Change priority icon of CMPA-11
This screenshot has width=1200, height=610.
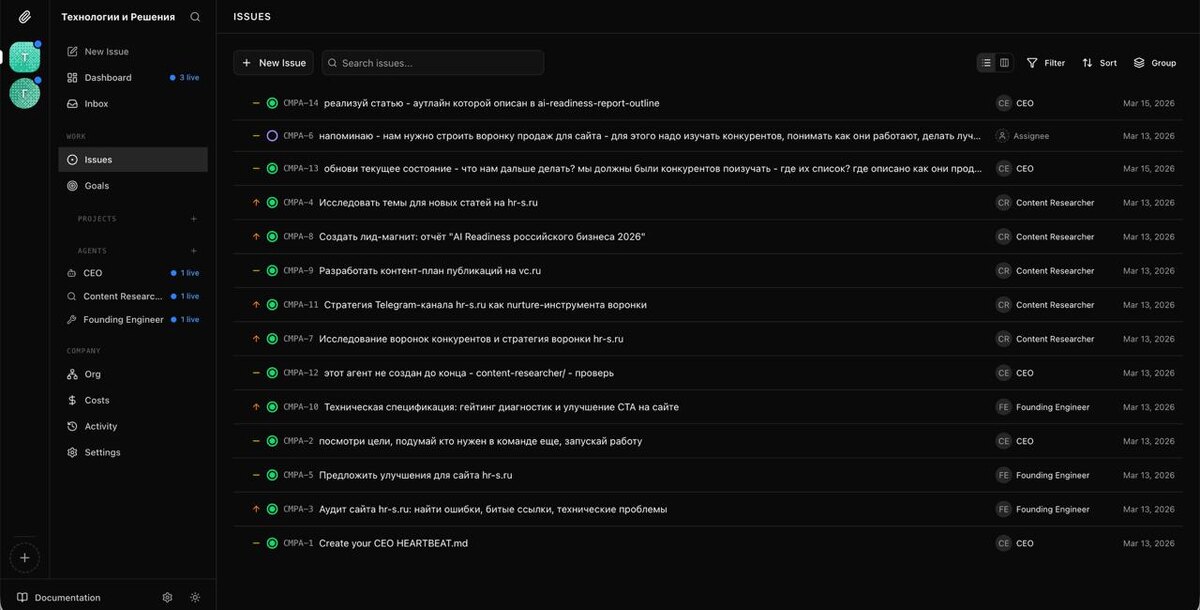tap(256, 305)
